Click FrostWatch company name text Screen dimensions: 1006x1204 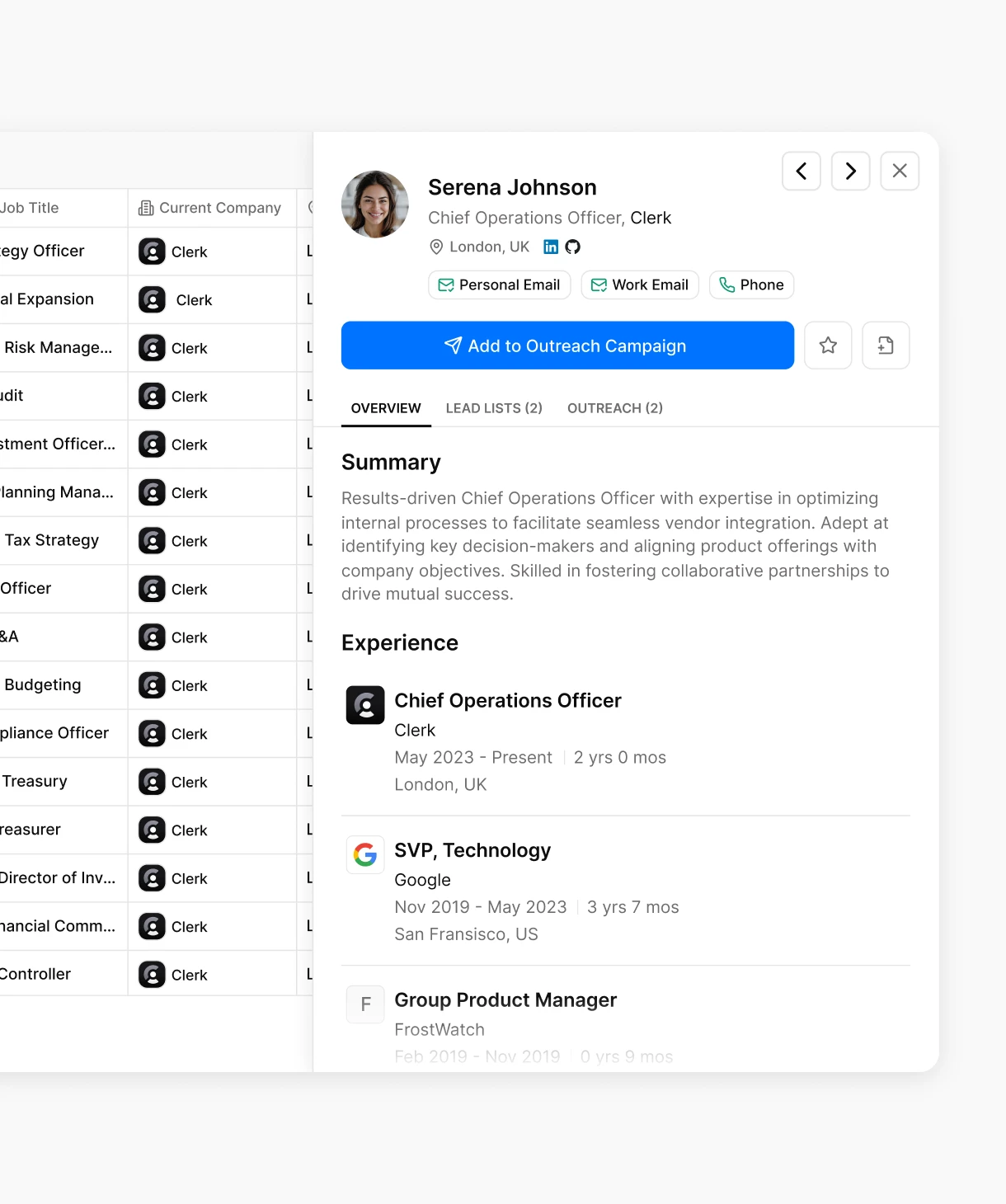[x=440, y=1029]
